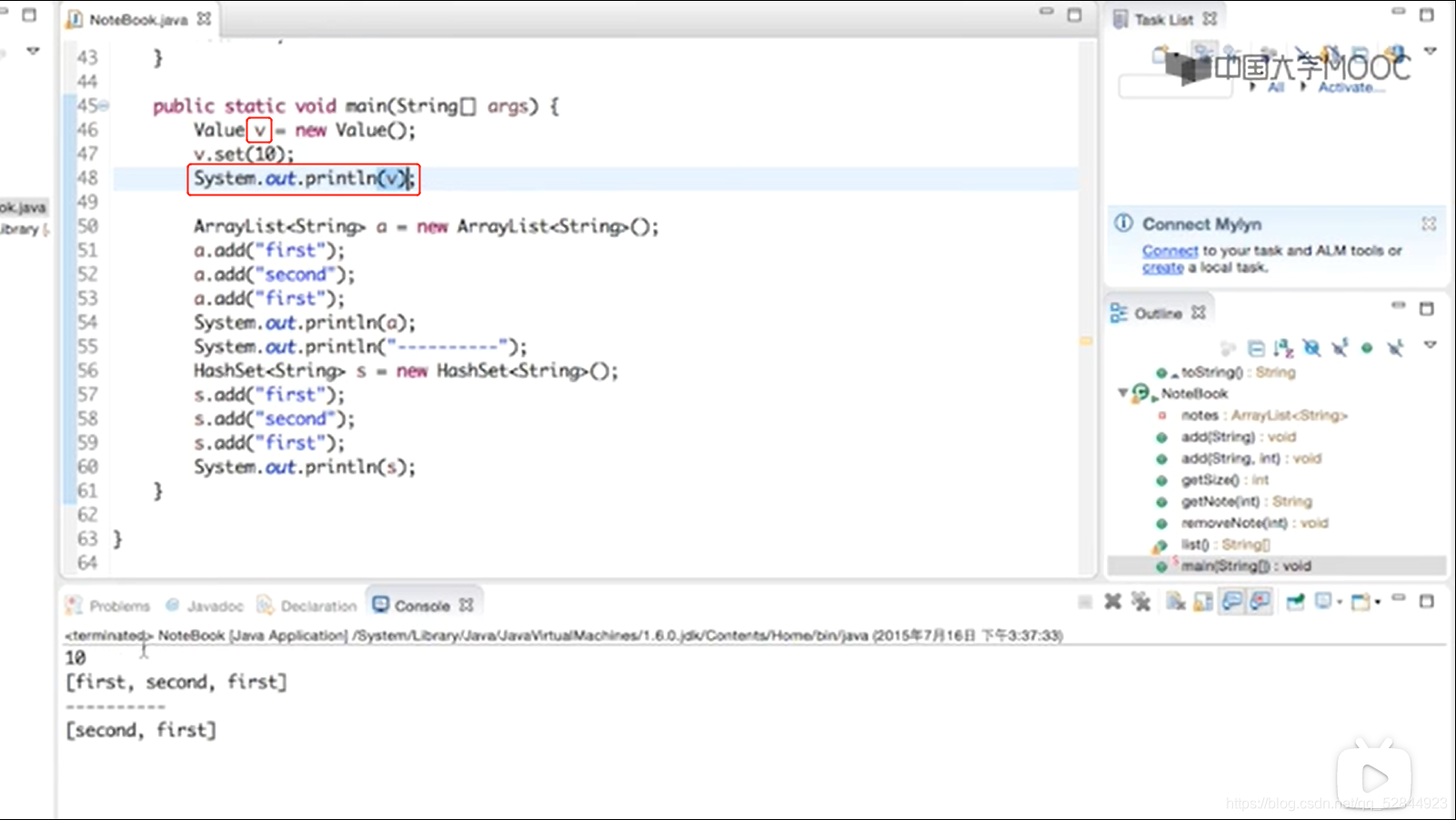Remove launch from Console
1456x820 pixels.
click(1112, 602)
